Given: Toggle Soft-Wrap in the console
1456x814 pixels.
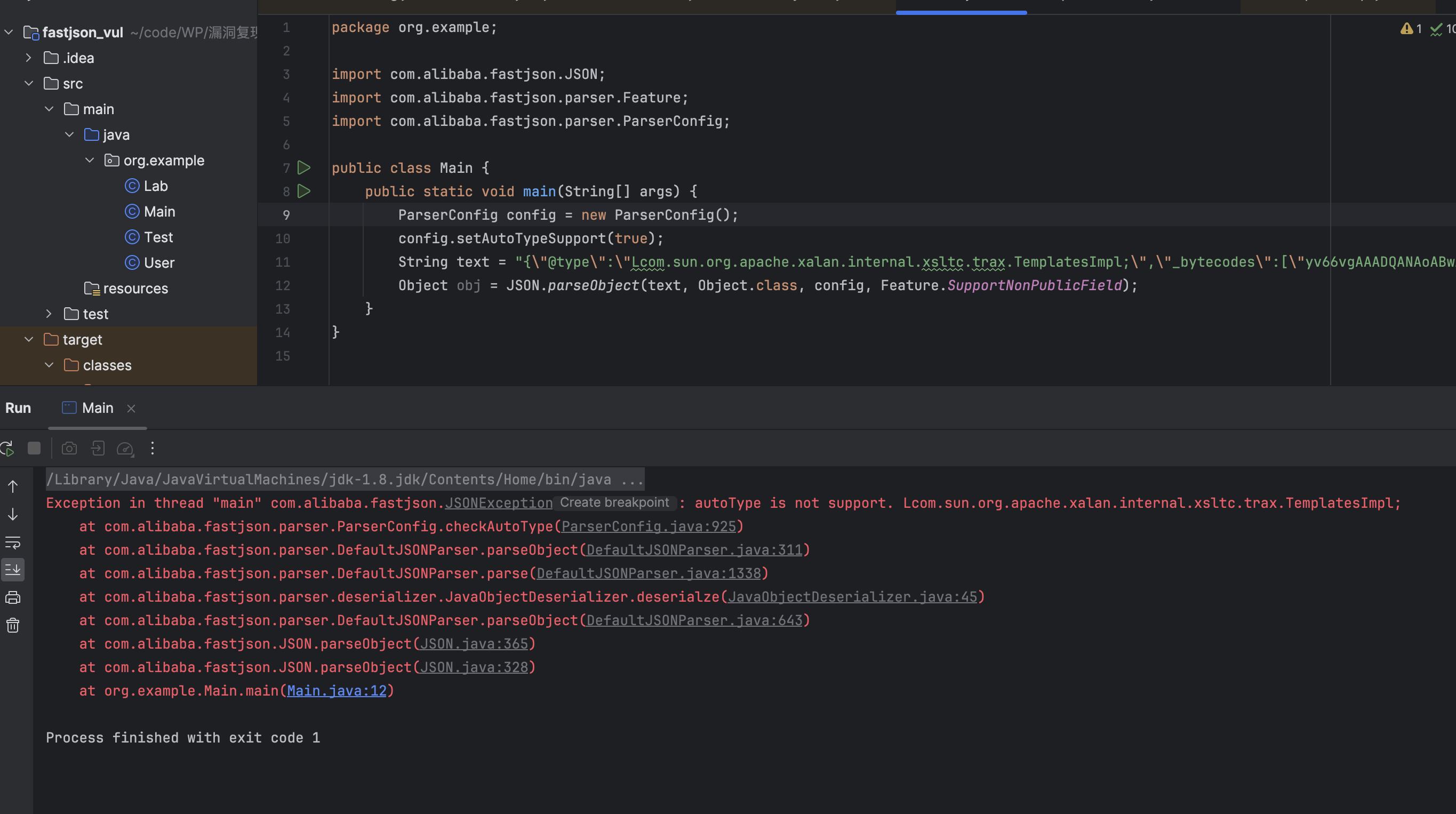Looking at the screenshot, I should [x=12, y=542].
